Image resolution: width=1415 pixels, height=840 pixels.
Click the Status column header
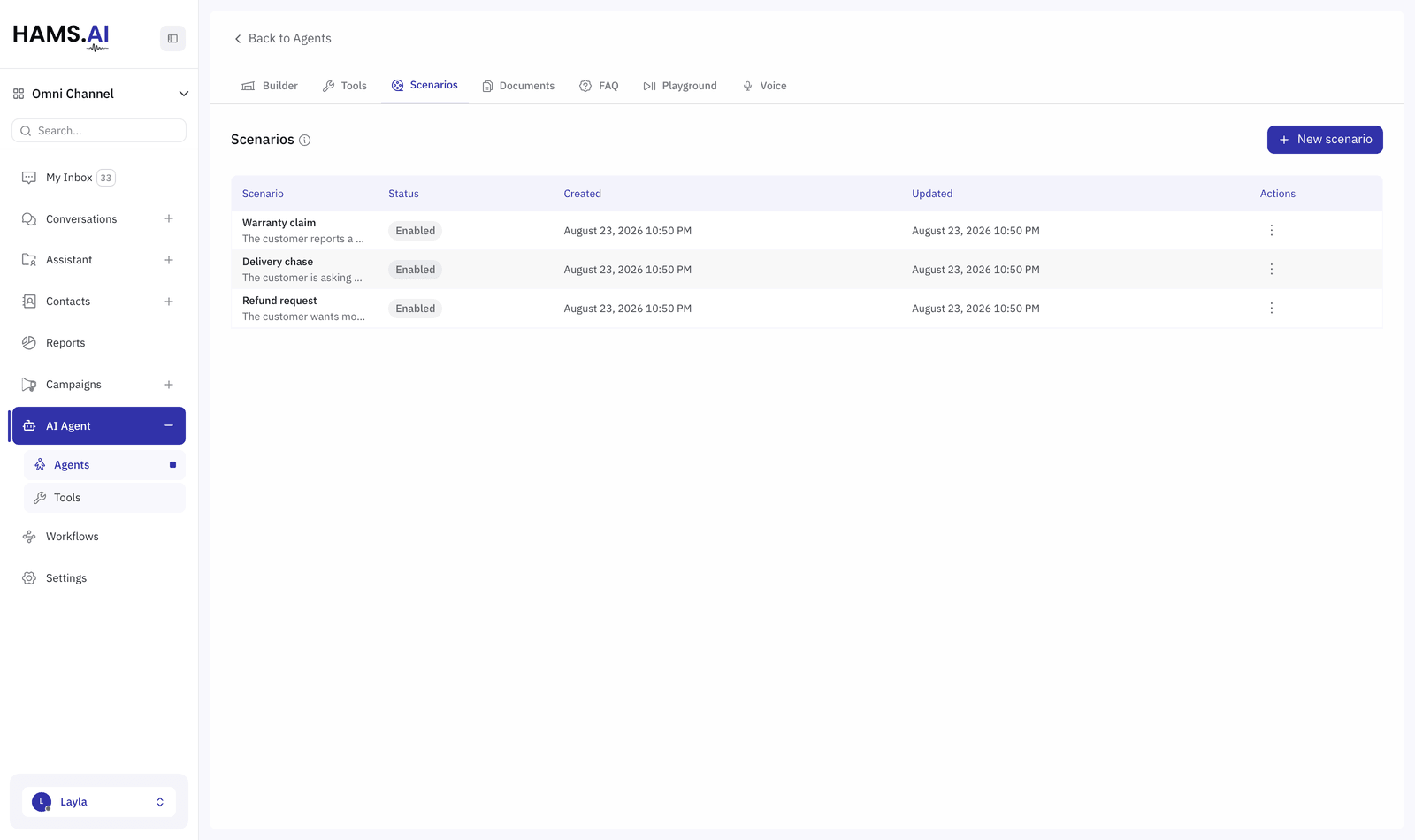403,194
